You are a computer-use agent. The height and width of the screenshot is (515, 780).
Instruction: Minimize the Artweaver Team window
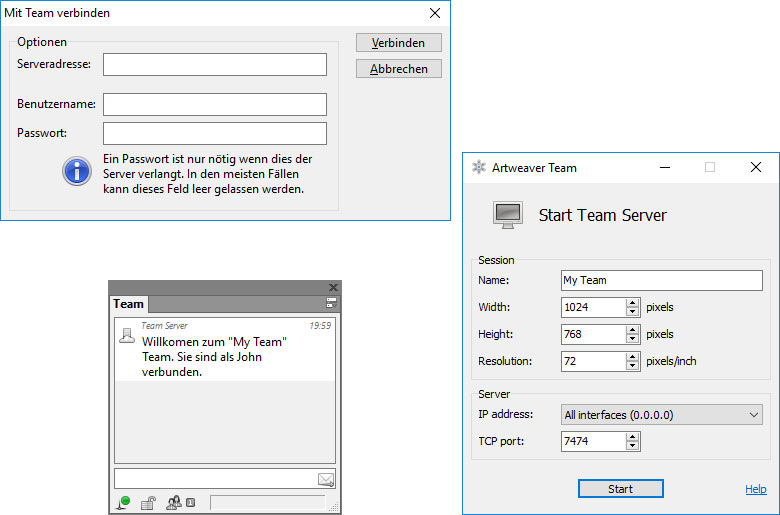click(x=665, y=168)
